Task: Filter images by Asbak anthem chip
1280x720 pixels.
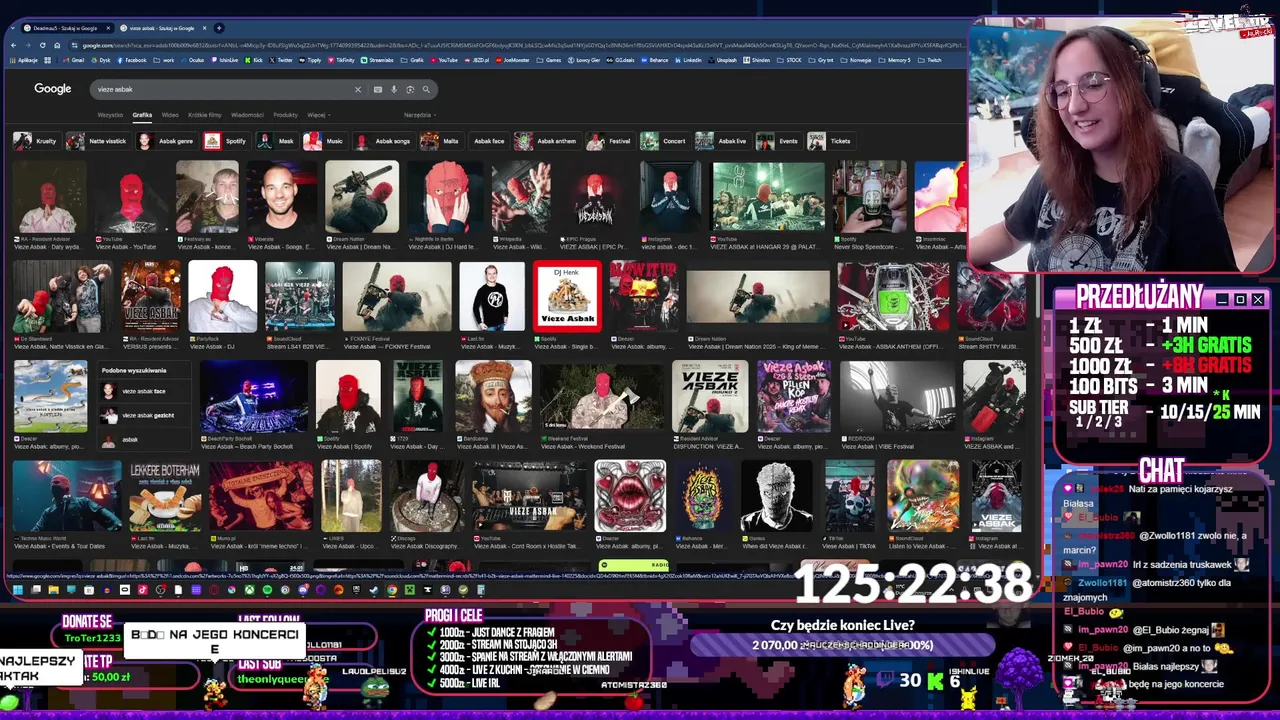Action: click(546, 141)
